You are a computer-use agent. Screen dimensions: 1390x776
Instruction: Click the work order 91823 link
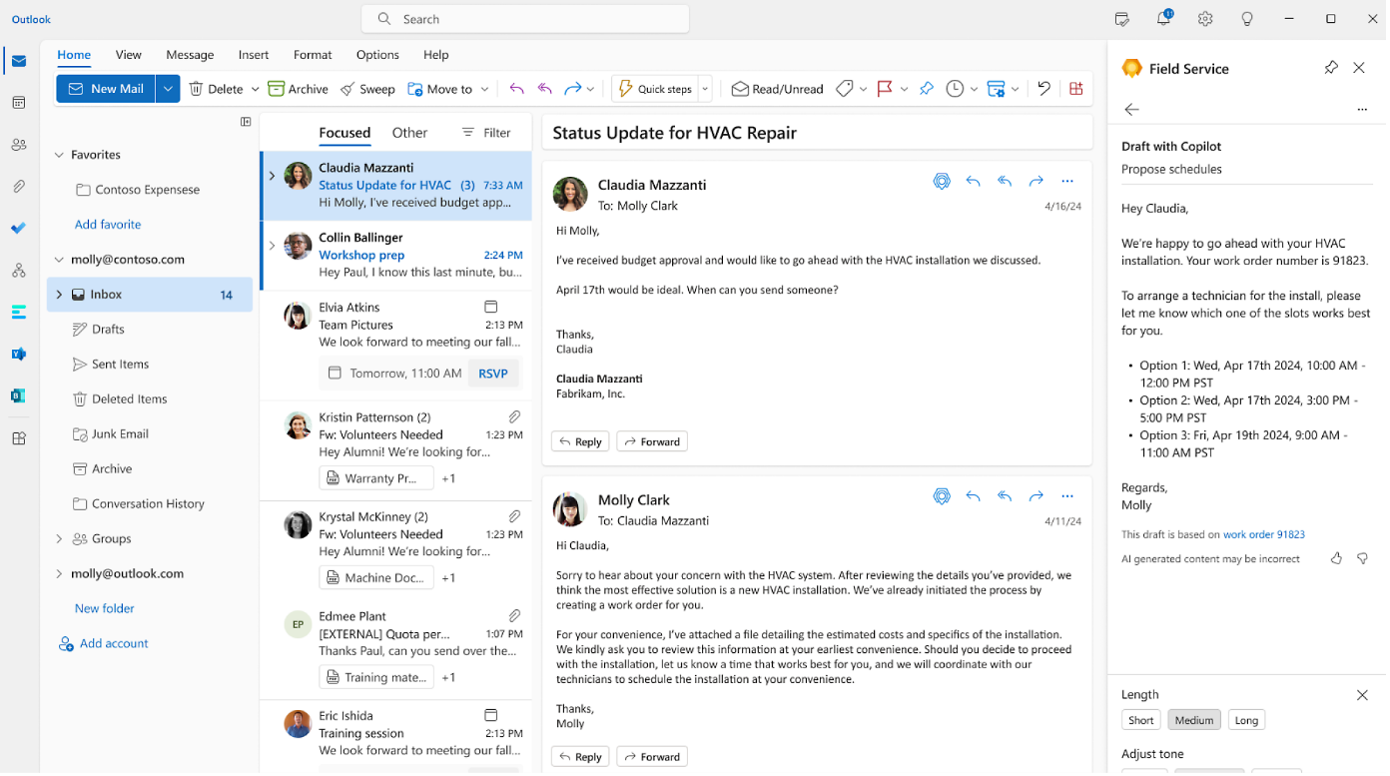[1263, 535]
